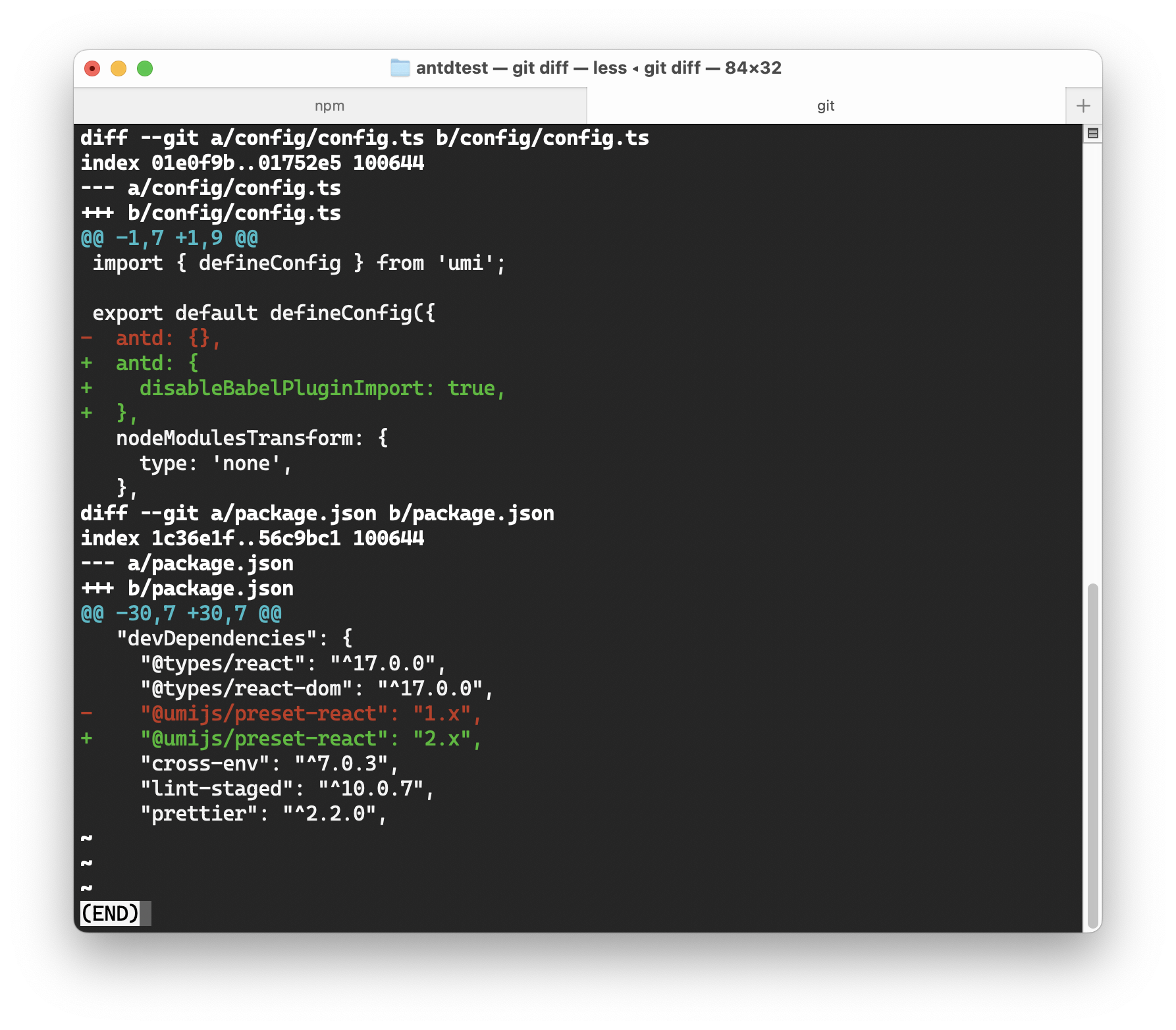Switch to the npm tab
Viewport: 1176px width, 1030px height.
coord(329,105)
